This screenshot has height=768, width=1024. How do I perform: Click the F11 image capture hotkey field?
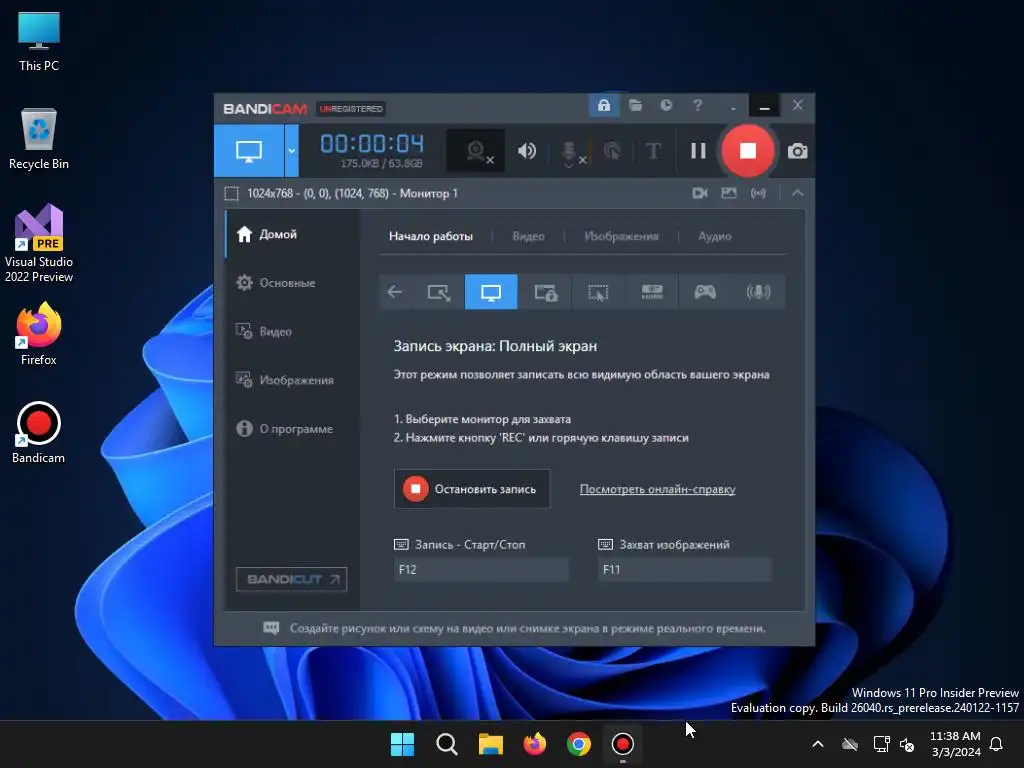[x=684, y=569]
